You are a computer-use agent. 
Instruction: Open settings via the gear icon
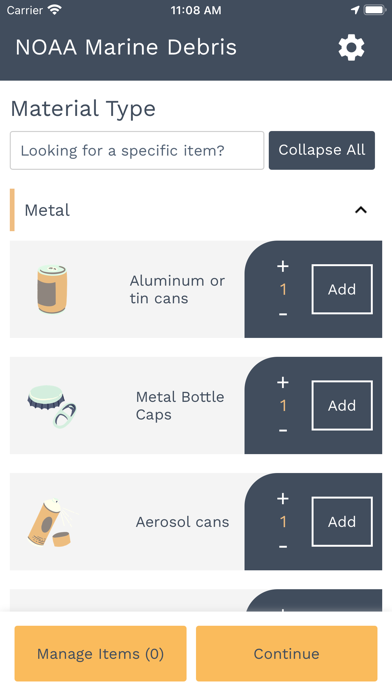tap(351, 47)
